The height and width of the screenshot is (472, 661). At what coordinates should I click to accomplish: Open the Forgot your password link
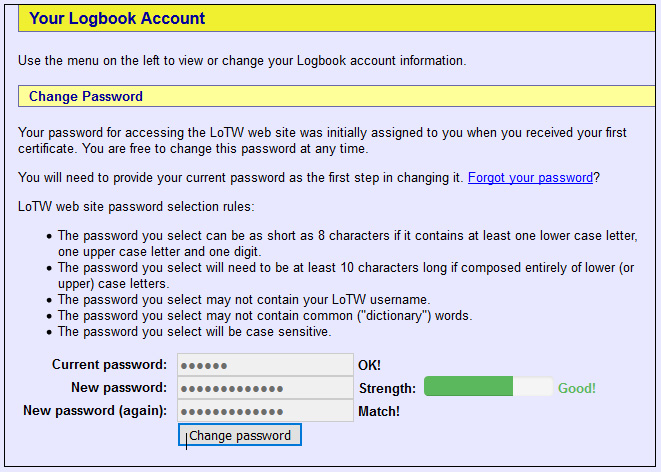click(x=530, y=178)
